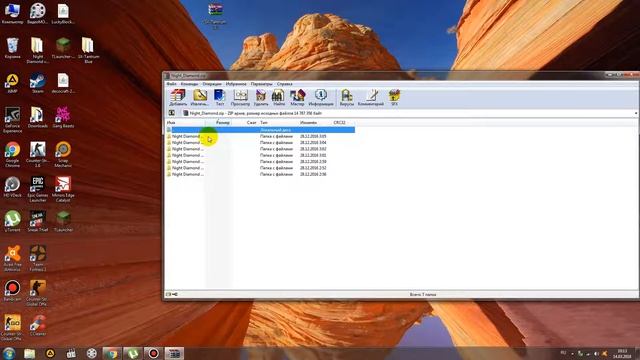Viewport: 640px width, 360px height.
Task: Click the SFX toolbar icon
Action: (394, 98)
